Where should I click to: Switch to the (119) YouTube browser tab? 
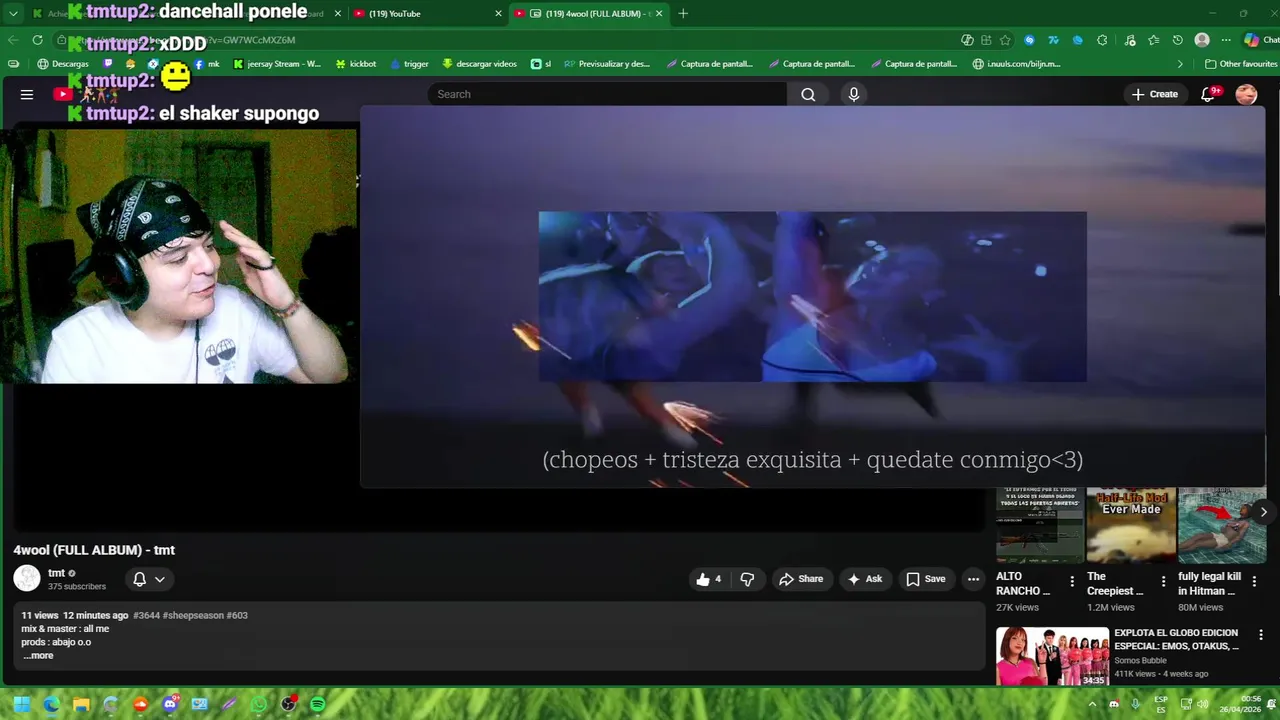point(425,13)
